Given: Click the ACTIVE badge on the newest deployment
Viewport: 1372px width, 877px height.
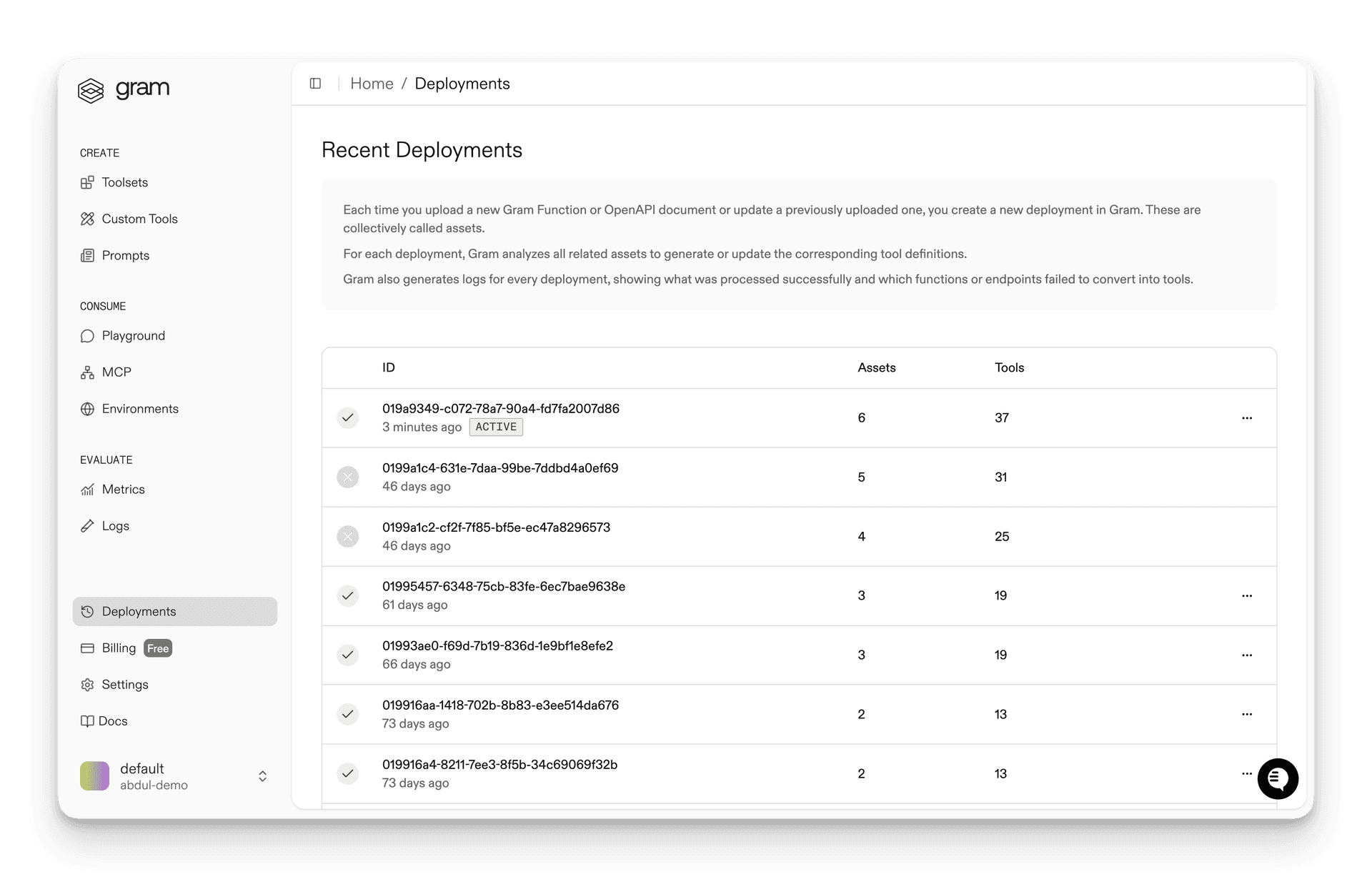Looking at the screenshot, I should (x=496, y=427).
